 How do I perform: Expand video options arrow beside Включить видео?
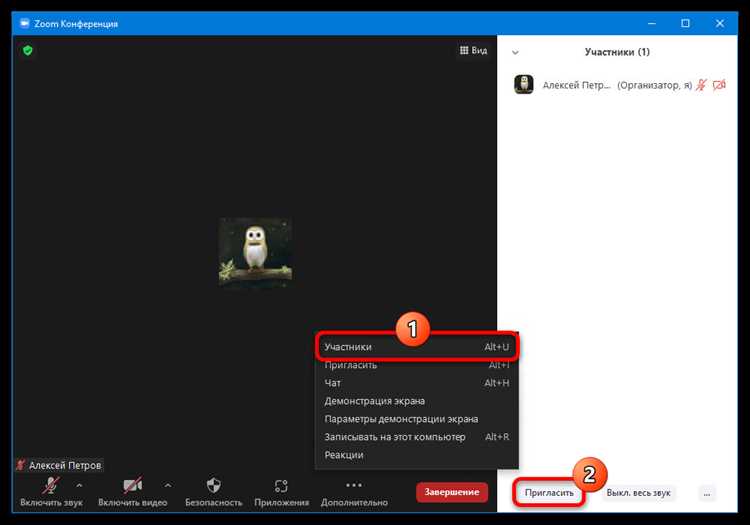tap(168, 486)
